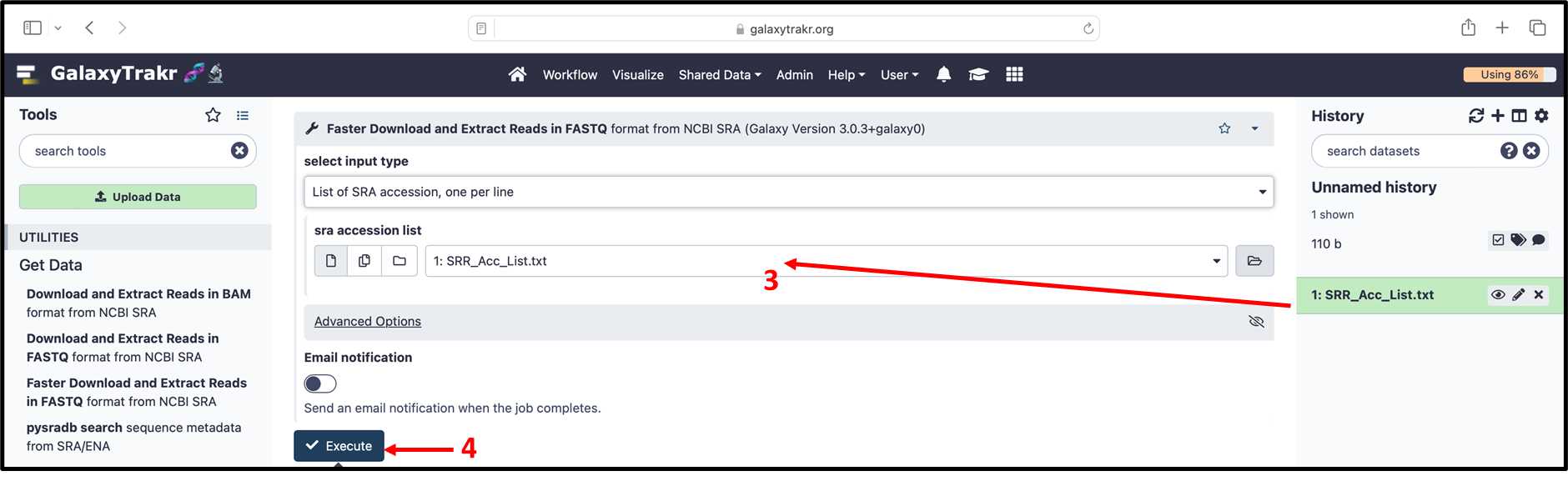1568x486 pixels.
Task: Select multiple datasets input icon
Action: pos(364,261)
